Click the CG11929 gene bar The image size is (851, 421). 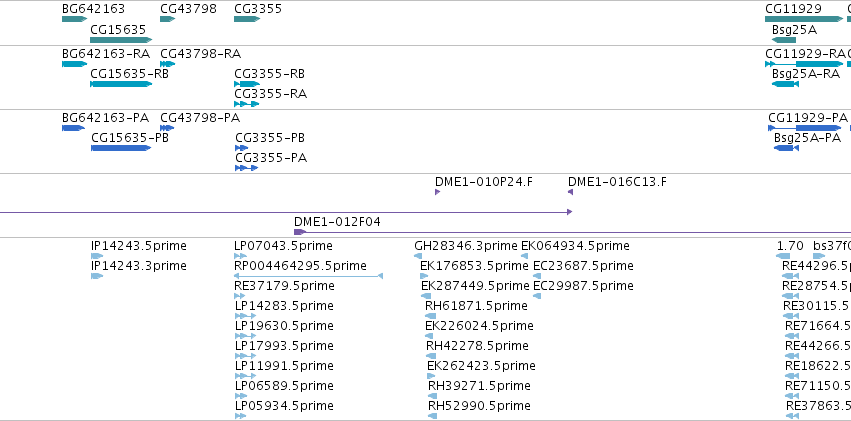804,19
